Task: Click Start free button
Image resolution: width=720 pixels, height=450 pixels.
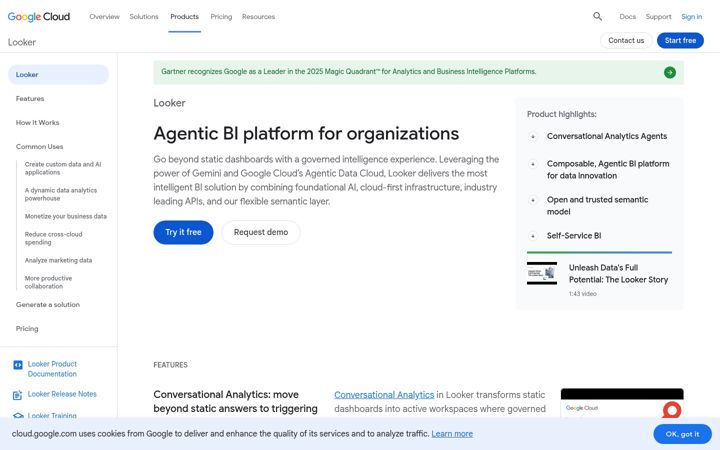Action: [680, 40]
